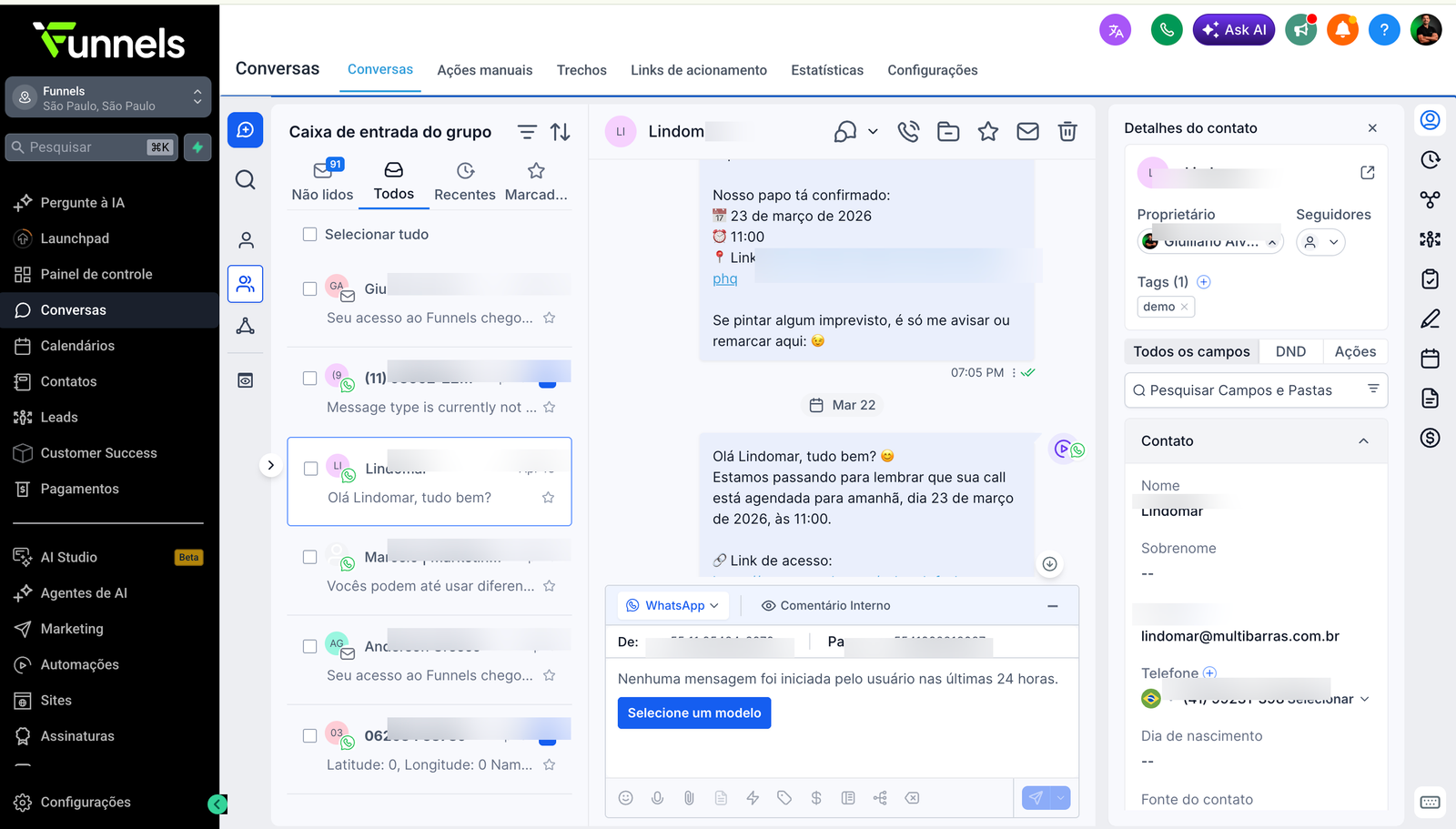The height and width of the screenshot is (829, 1456).
Task: Open the orange notifications bell
Action: point(1342,30)
